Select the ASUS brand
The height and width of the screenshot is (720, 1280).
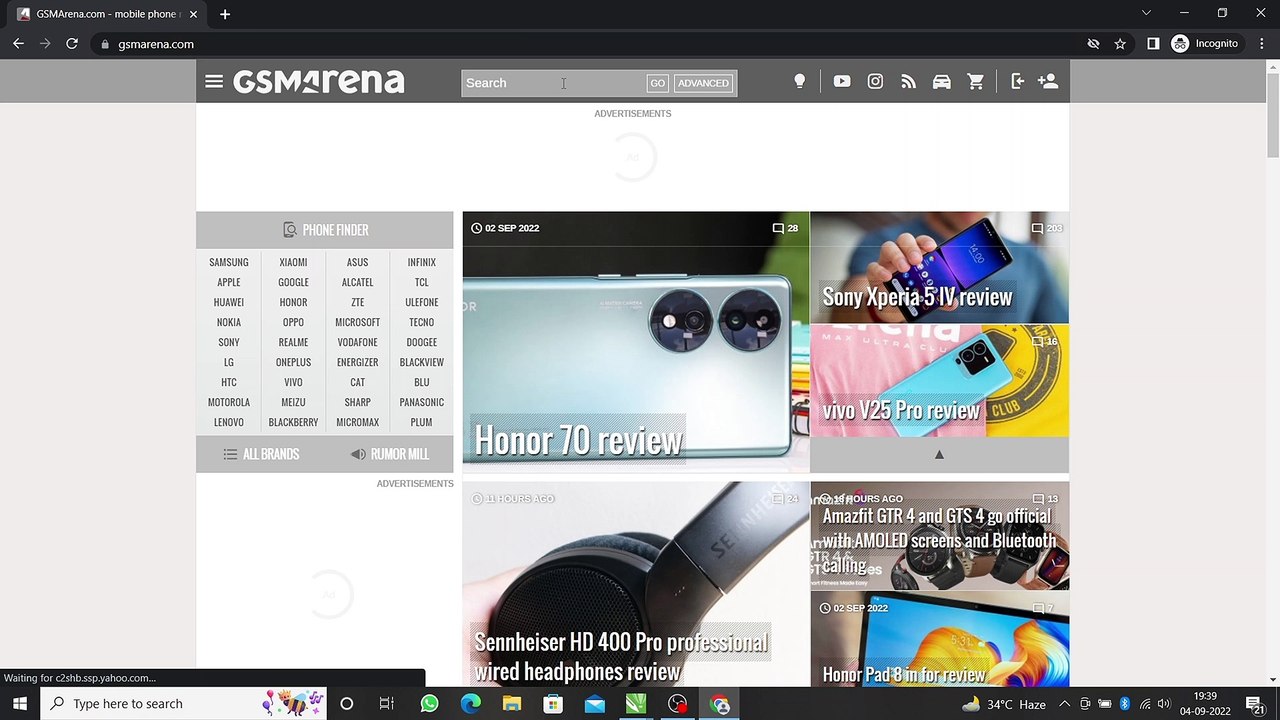coord(357,262)
